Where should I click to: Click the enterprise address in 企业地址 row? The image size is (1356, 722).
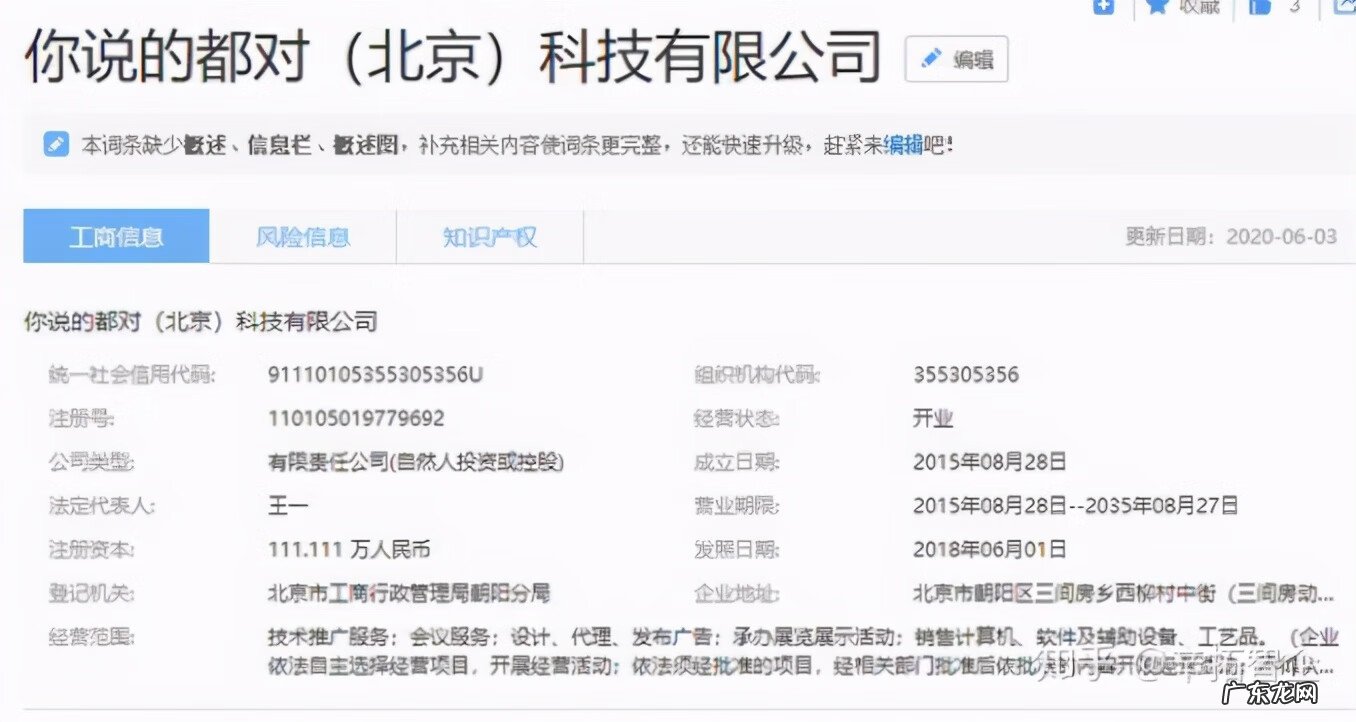[x=1118, y=591]
